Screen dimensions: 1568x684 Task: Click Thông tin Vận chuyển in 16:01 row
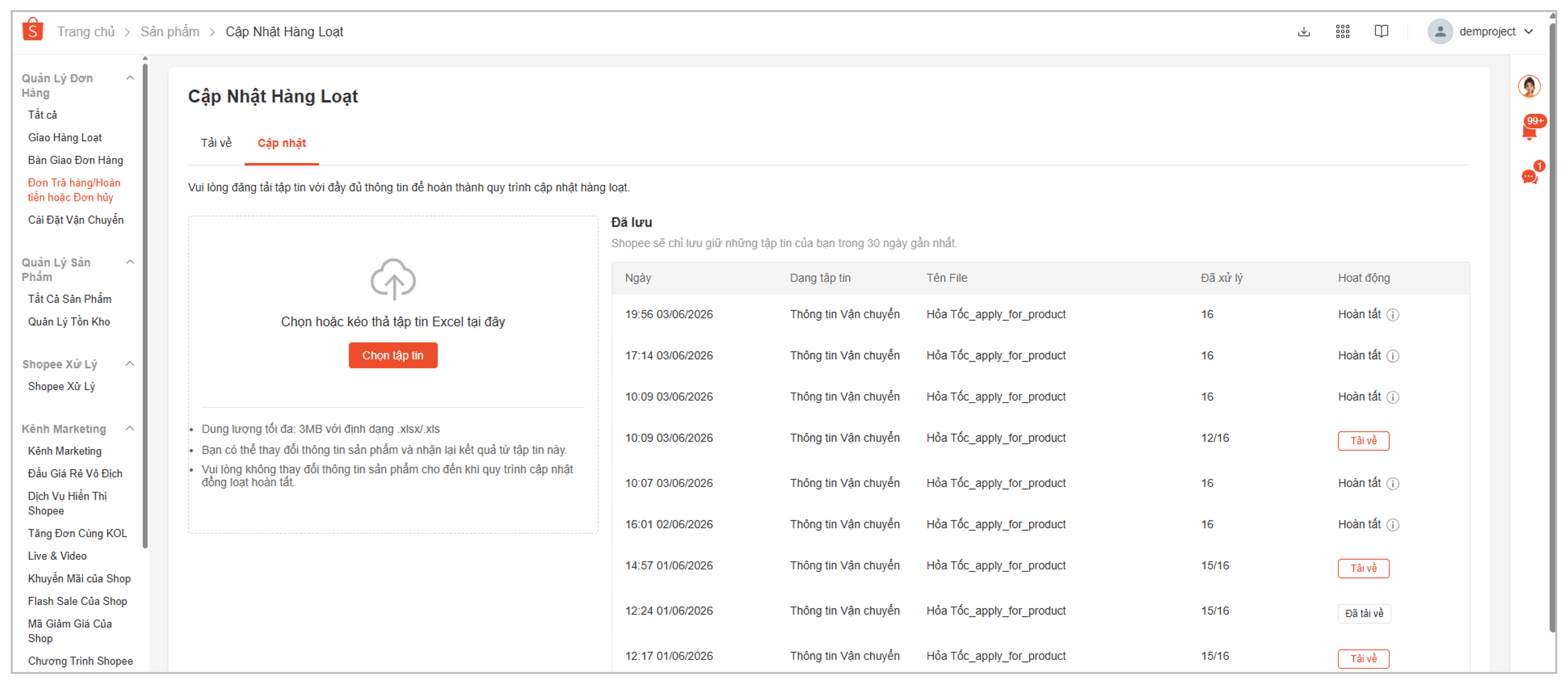(x=845, y=524)
